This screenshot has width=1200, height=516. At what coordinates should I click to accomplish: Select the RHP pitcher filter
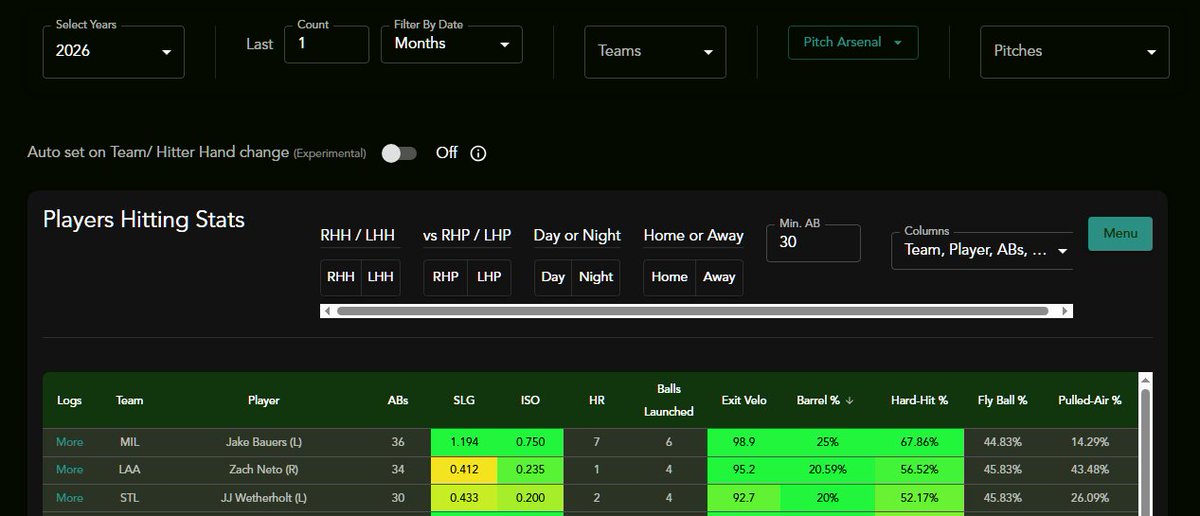coord(444,277)
